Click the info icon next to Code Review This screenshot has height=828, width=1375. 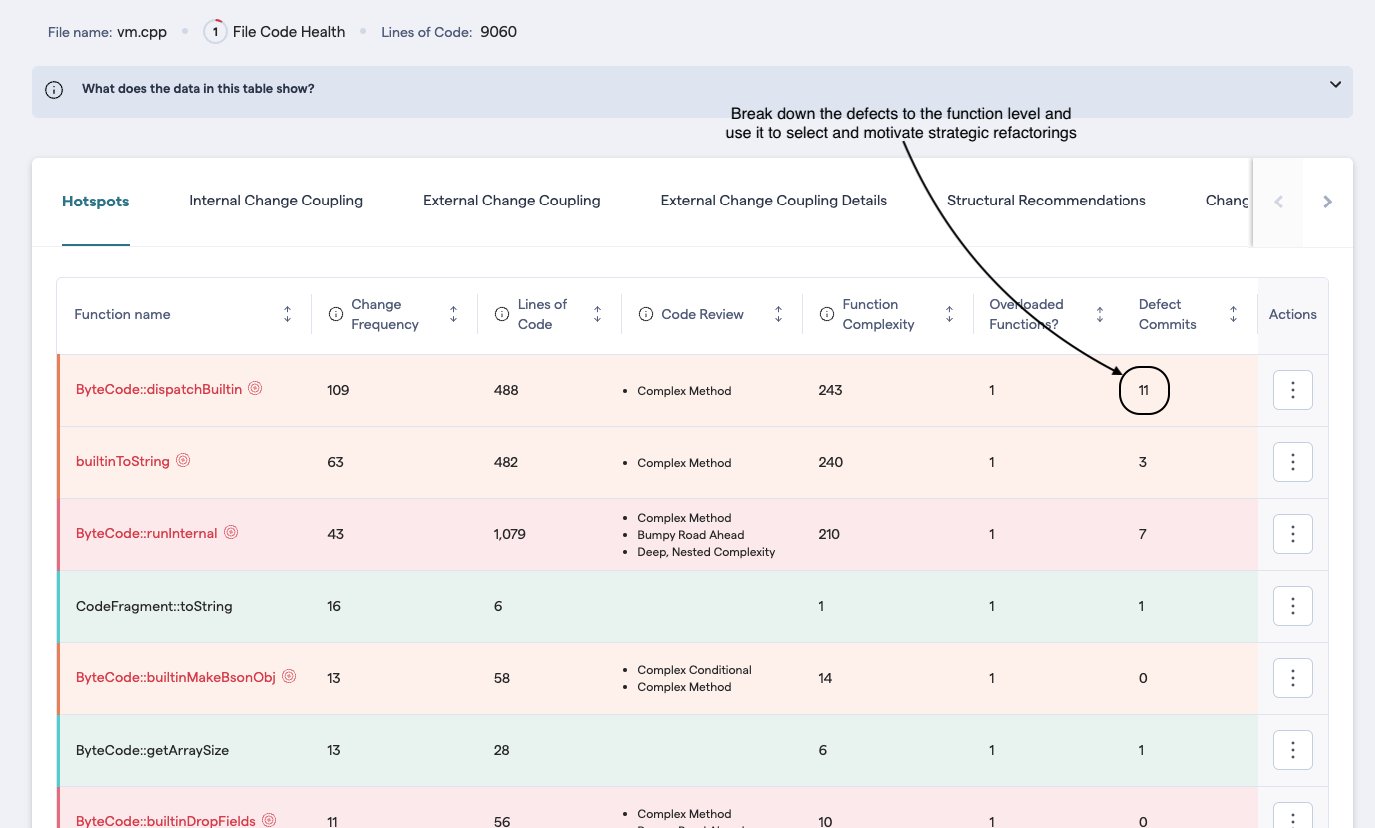[645, 313]
